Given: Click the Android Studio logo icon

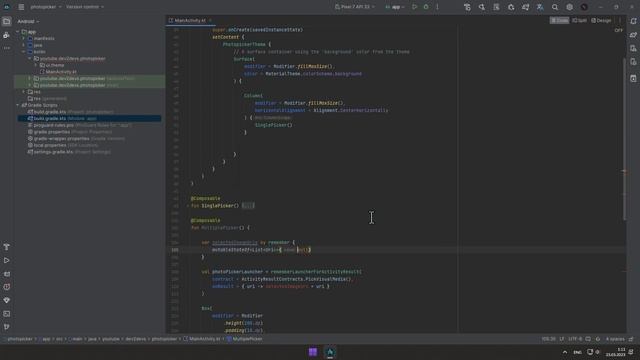Looking at the screenshot, I should [7, 7].
